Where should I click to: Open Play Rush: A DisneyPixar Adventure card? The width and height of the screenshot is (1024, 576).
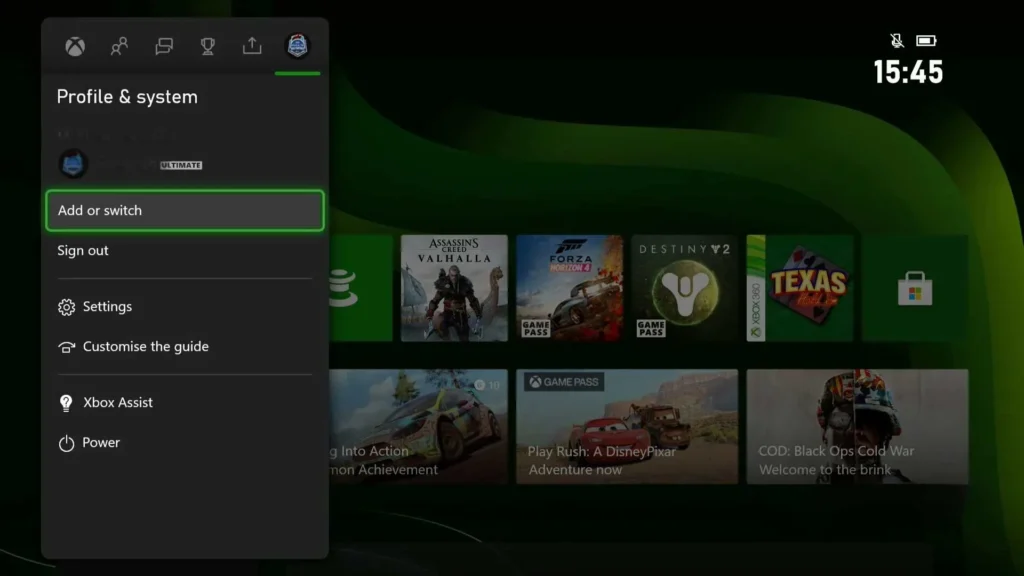click(627, 426)
